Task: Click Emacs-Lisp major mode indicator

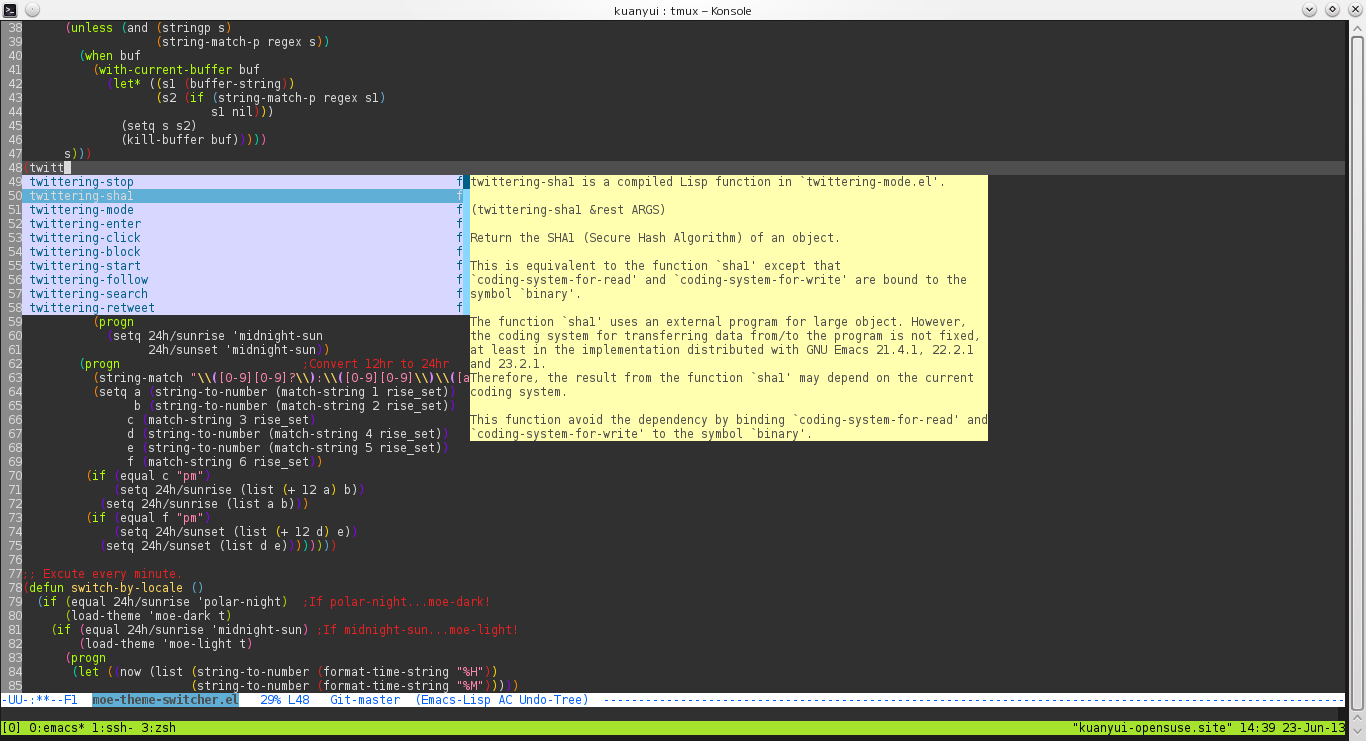Action: pos(456,700)
